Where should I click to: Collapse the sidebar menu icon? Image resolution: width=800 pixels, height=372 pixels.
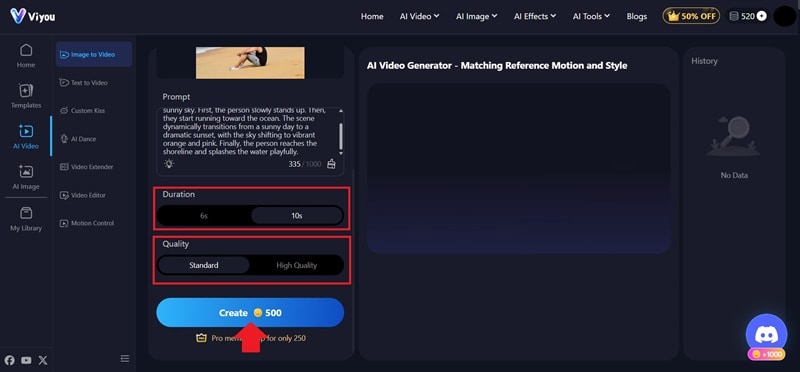tap(125, 358)
